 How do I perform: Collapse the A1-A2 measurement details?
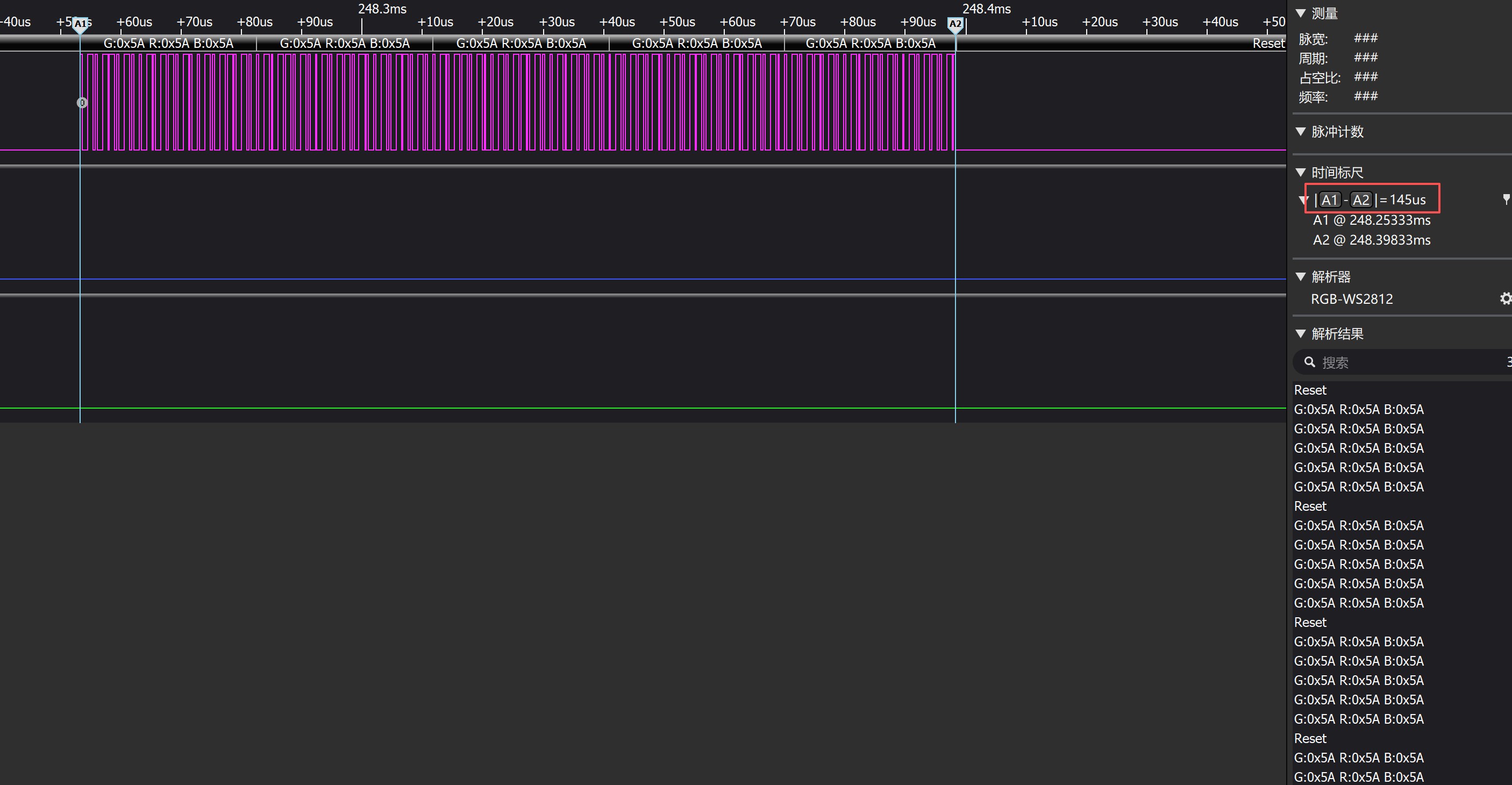pos(1303,200)
